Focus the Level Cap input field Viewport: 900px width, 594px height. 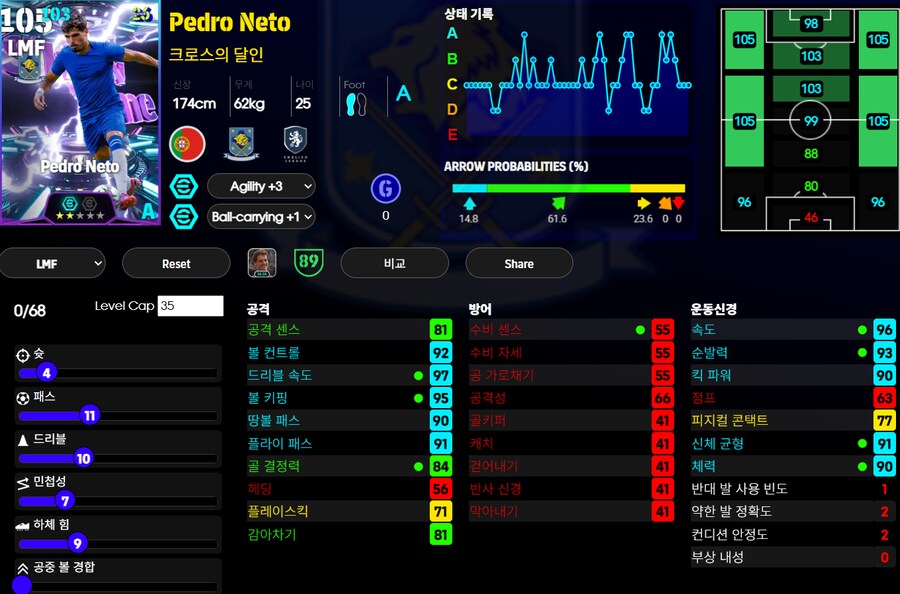(189, 306)
